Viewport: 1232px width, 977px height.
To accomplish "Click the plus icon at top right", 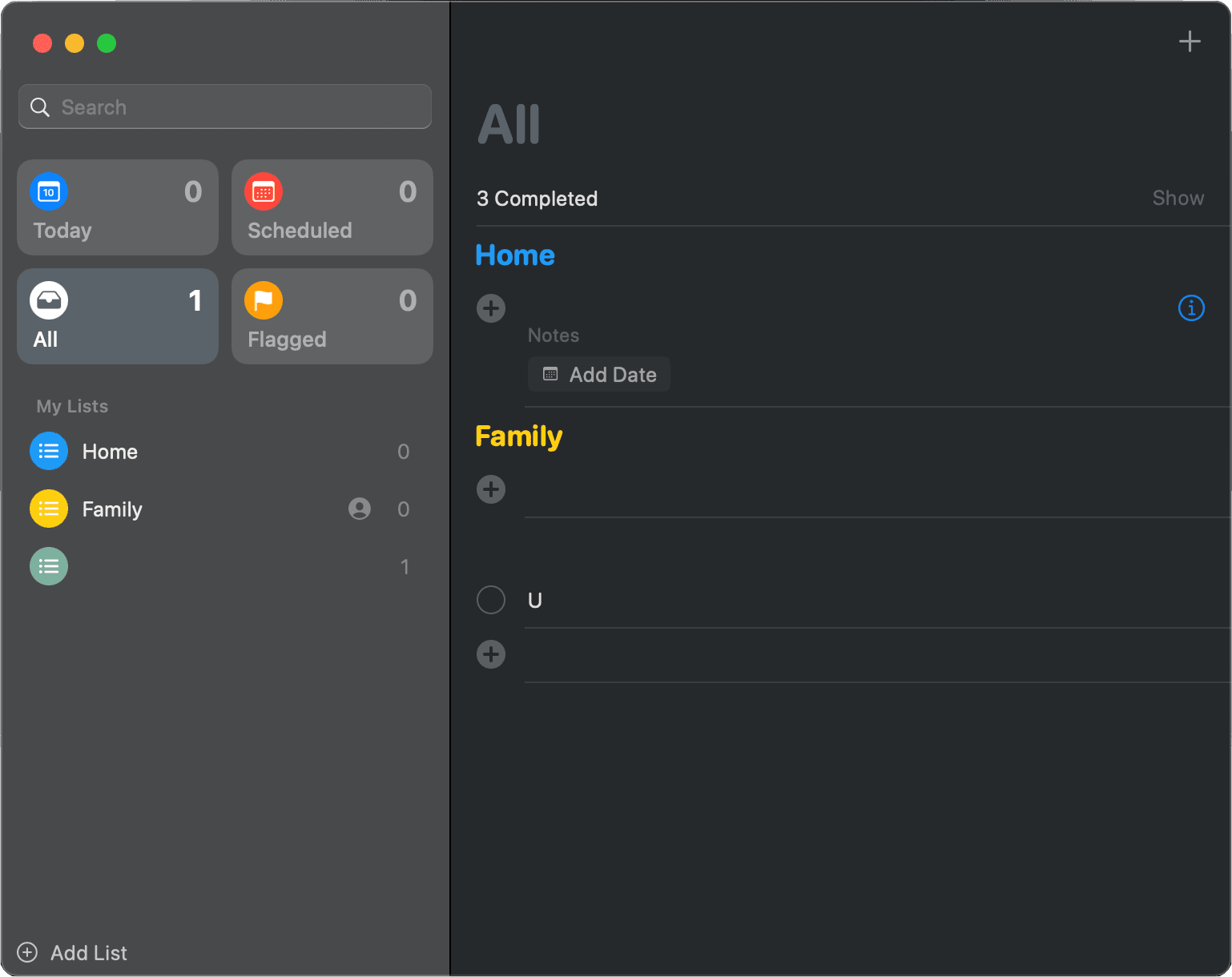I will click(1190, 42).
